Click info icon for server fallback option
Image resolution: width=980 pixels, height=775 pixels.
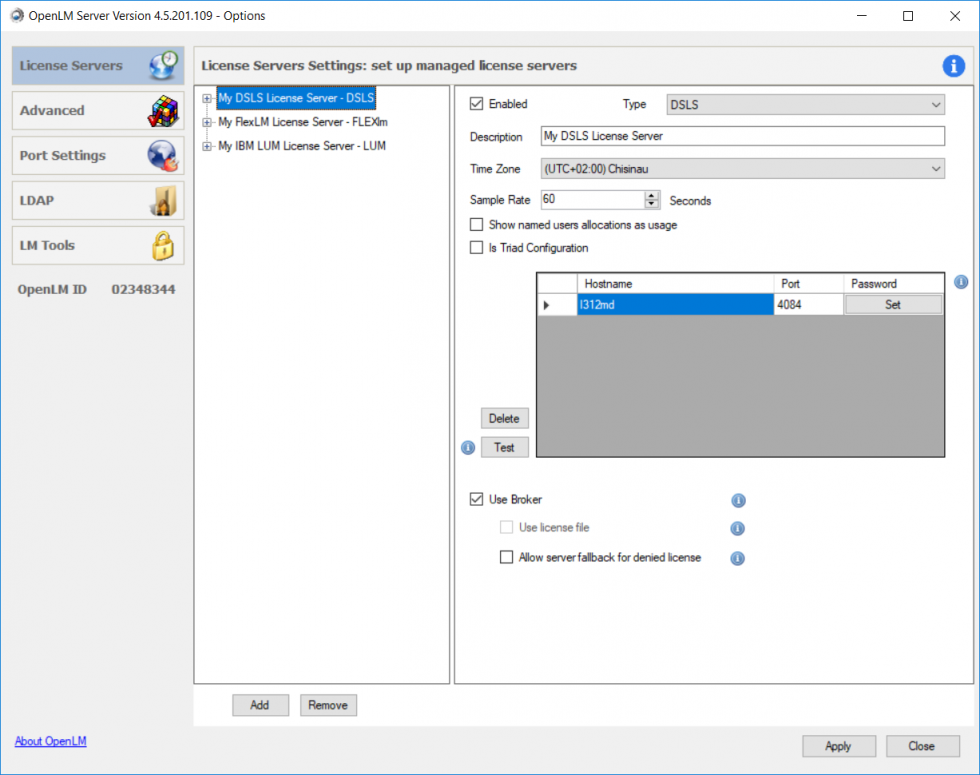point(738,558)
